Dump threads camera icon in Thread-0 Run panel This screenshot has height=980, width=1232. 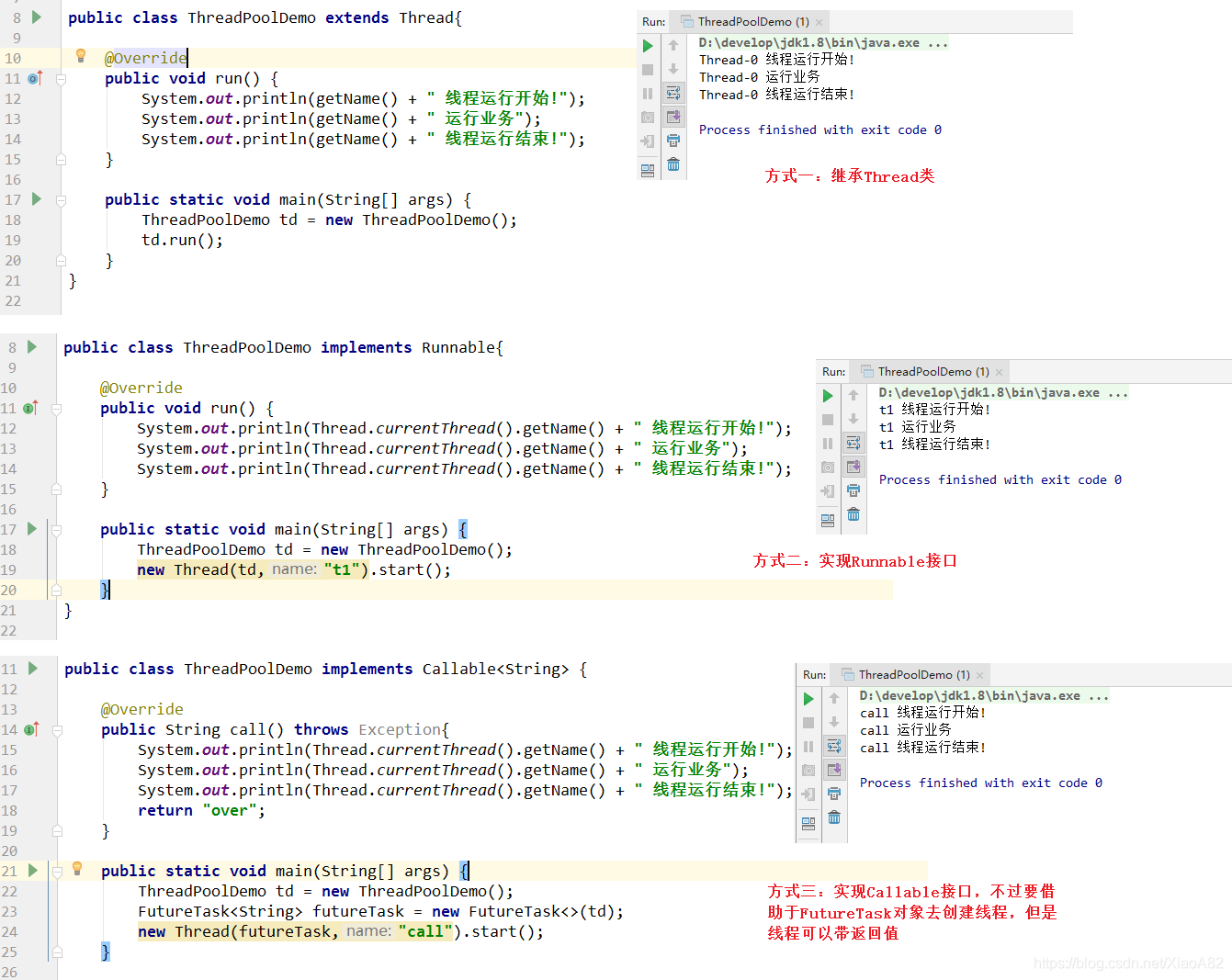648,118
